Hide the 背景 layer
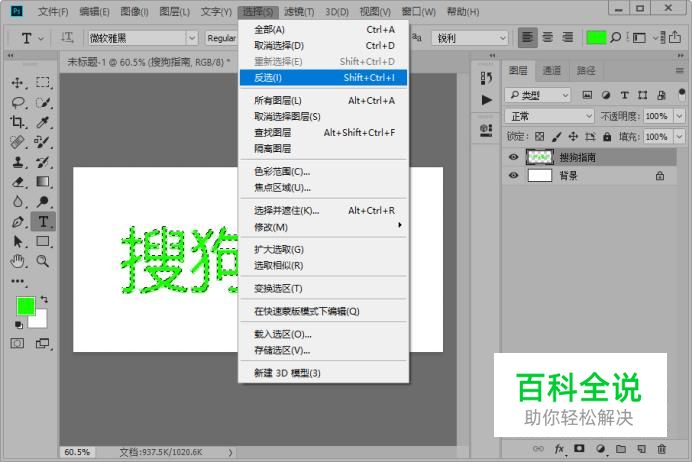692x462 pixels. point(513,175)
